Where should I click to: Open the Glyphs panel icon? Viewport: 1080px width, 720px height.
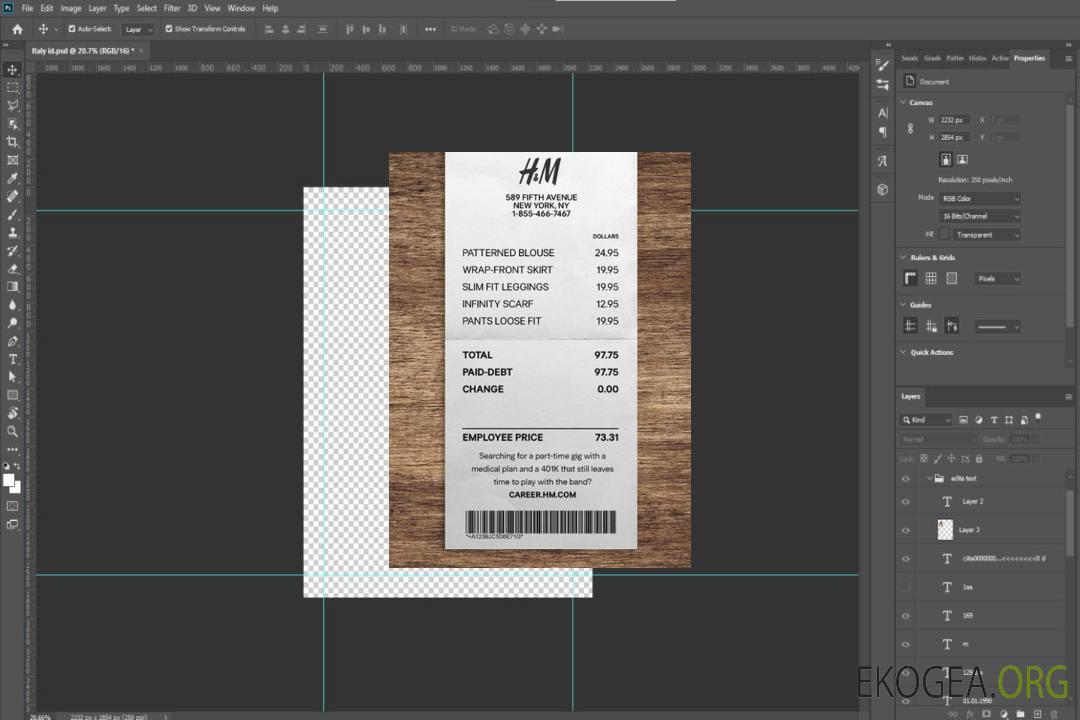883,161
